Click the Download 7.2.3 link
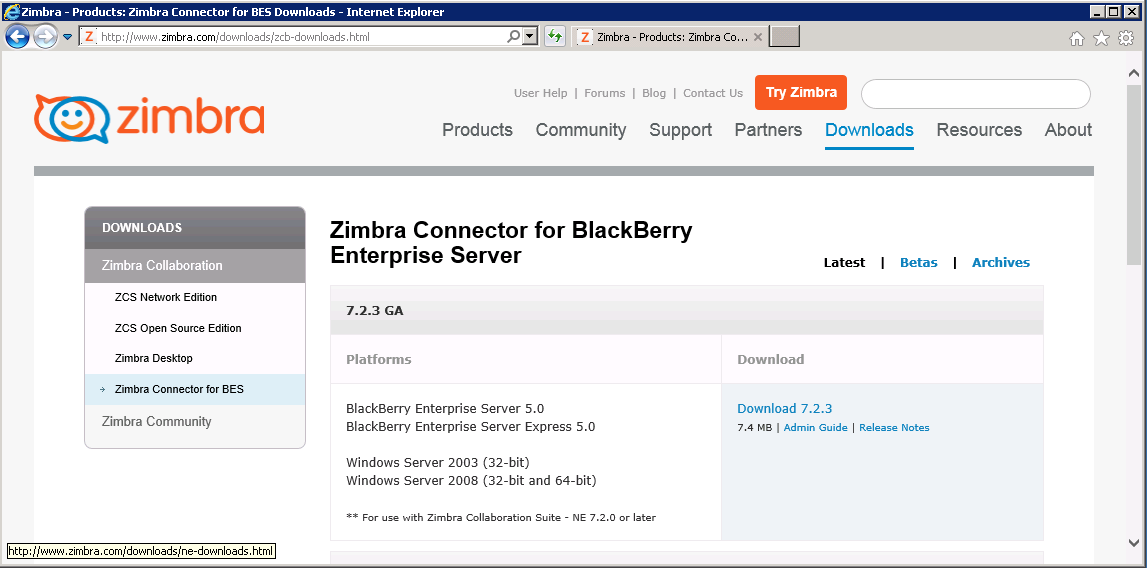The height and width of the screenshot is (568, 1147). 784,408
